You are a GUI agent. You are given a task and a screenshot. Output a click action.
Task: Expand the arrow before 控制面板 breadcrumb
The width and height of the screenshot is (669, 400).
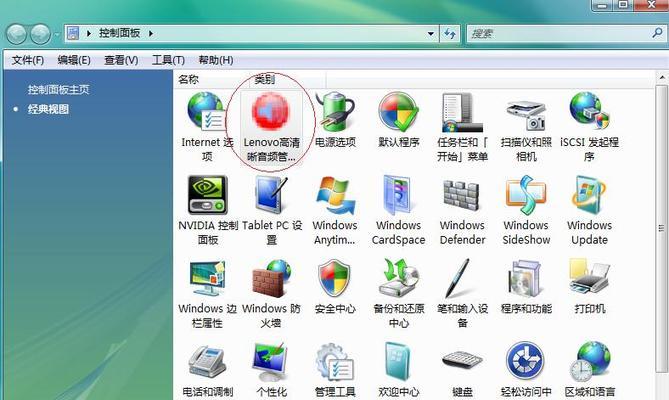click(89, 33)
